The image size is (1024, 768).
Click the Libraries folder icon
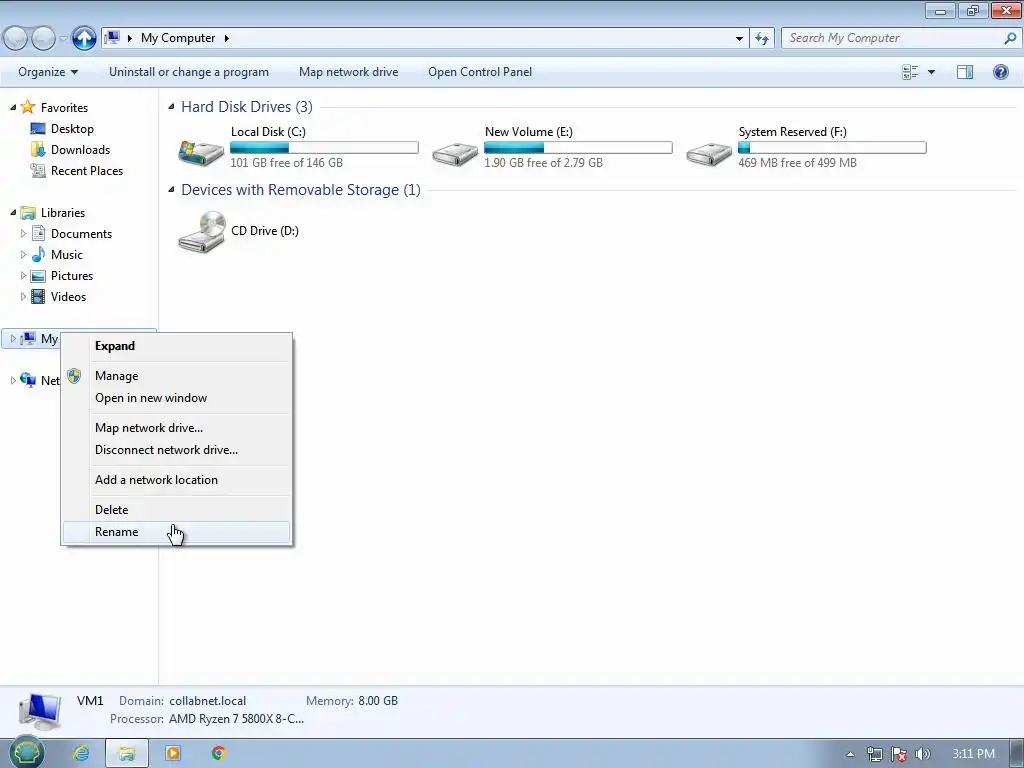pyautogui.click(x=27, y=213)
